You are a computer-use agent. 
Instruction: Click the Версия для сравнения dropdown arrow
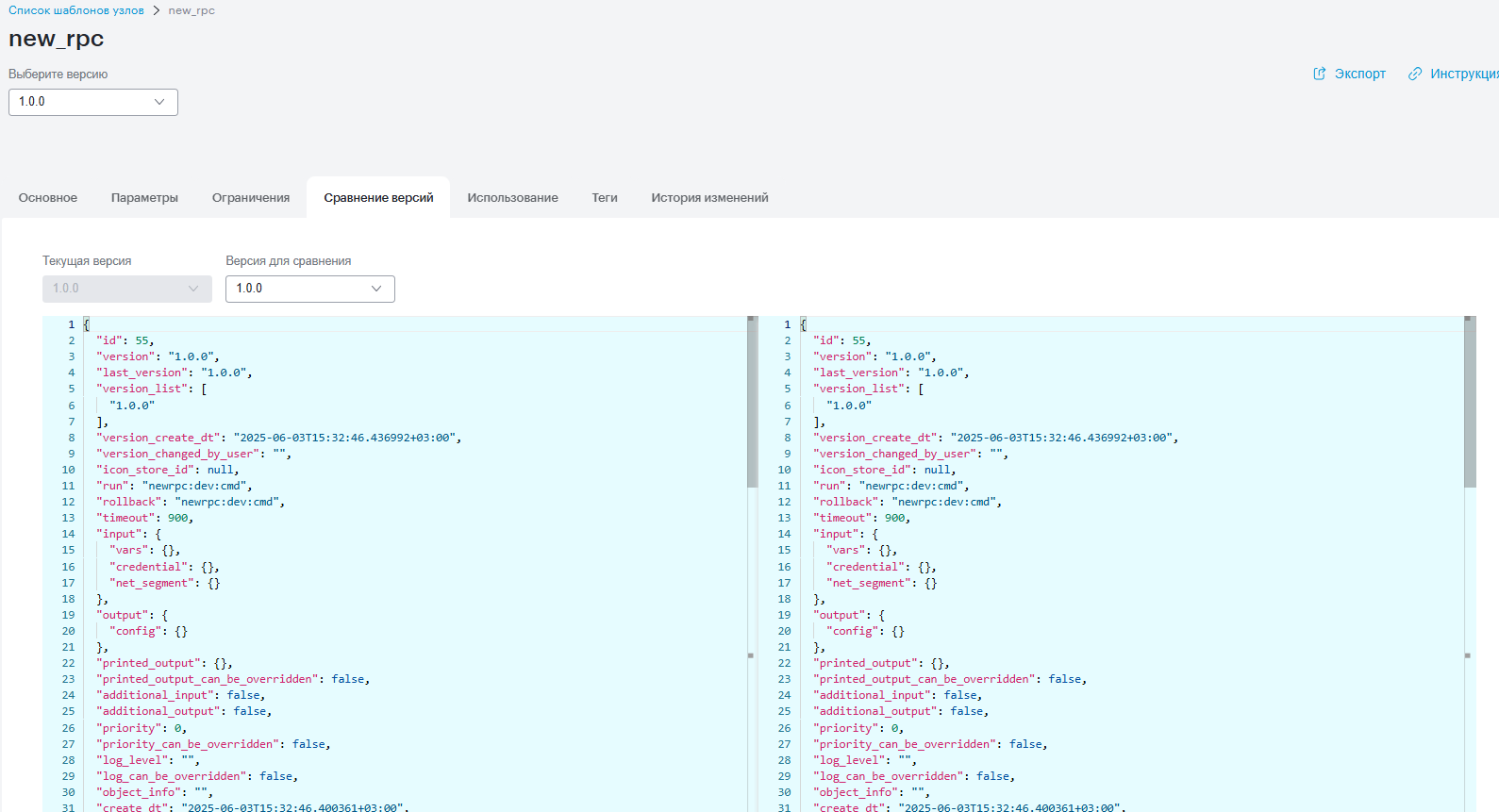click(x=376, y=289)
